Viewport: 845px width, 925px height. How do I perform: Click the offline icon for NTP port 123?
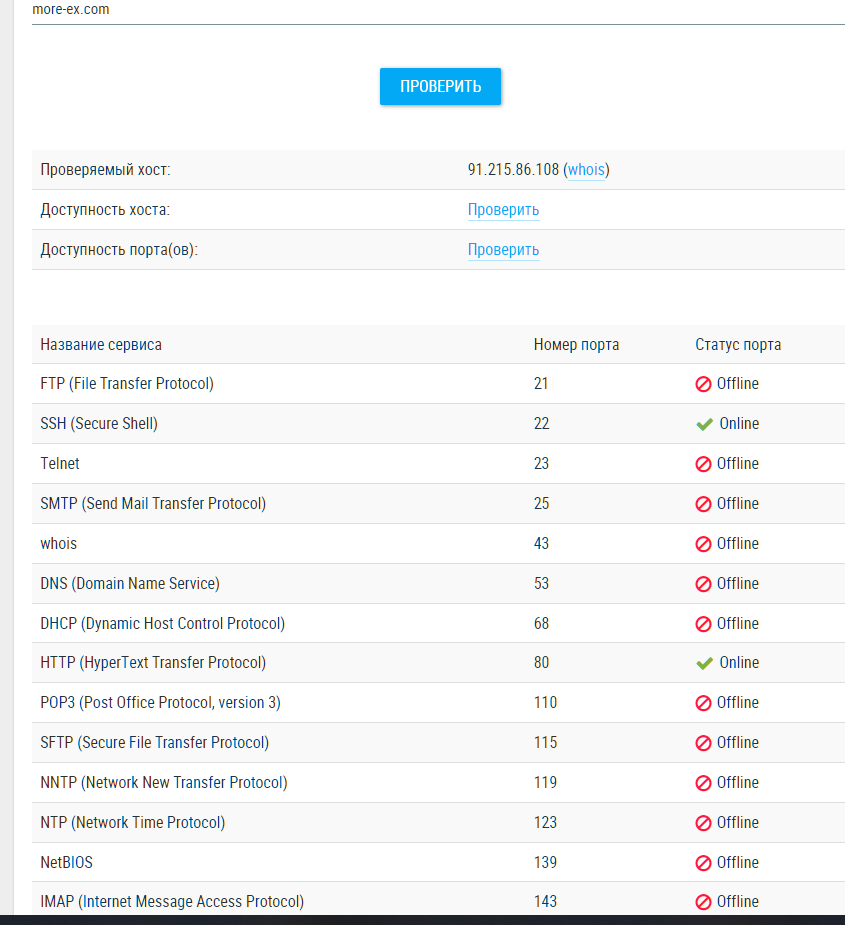703,823
